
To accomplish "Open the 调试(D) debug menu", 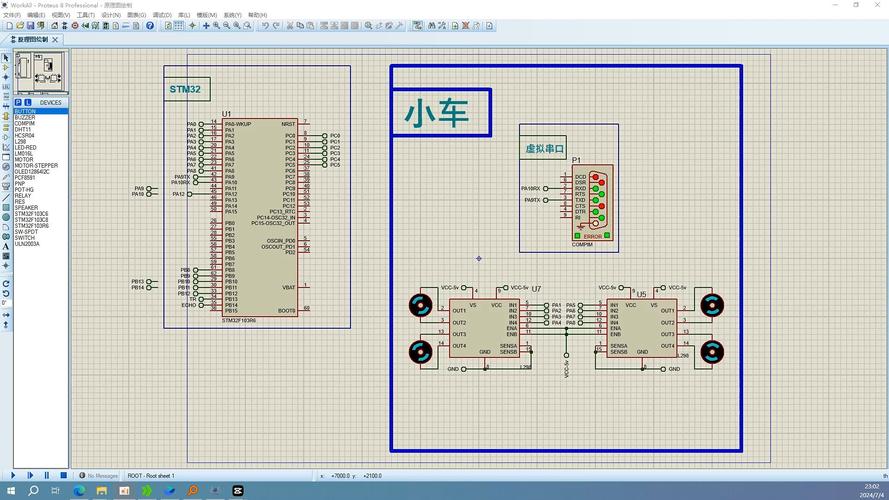I will point(161,15).
